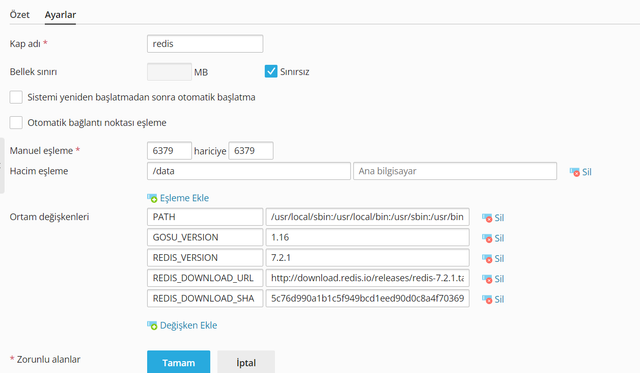Image resolution: width=640 pixels, height=373 pixels.
Task: Click delete icon on PATH variable row
Action: pyautogui.click(x=487, y=218)
